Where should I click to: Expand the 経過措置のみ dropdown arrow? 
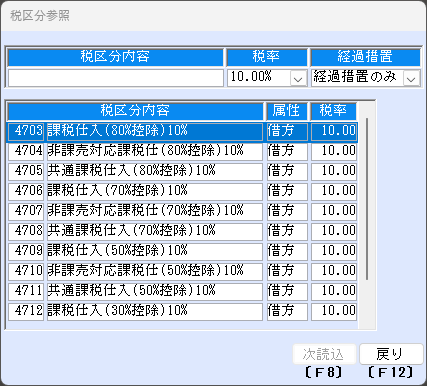tap(411, 78)
